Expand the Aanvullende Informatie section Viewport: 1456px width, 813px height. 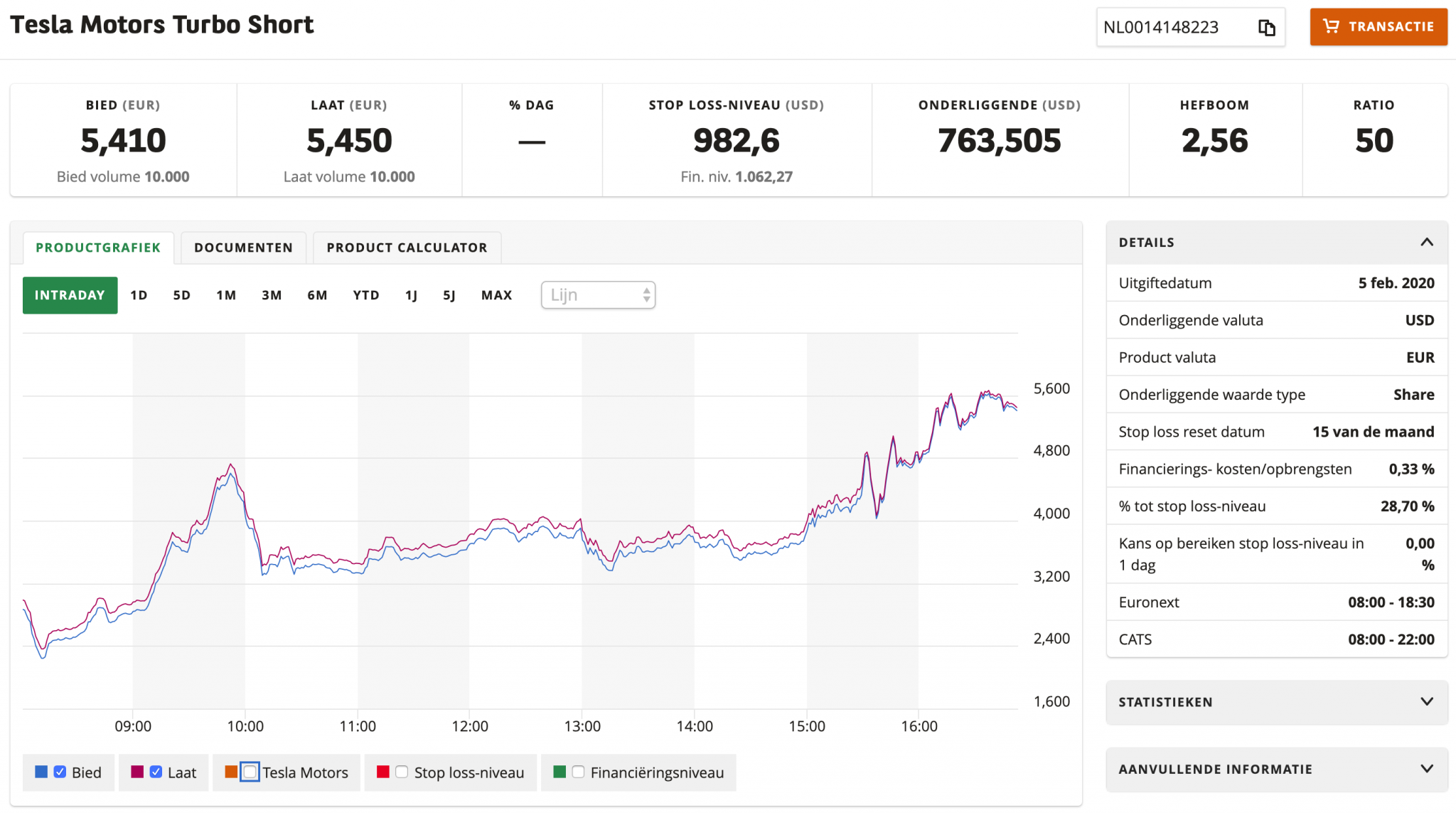(1426, 769)
